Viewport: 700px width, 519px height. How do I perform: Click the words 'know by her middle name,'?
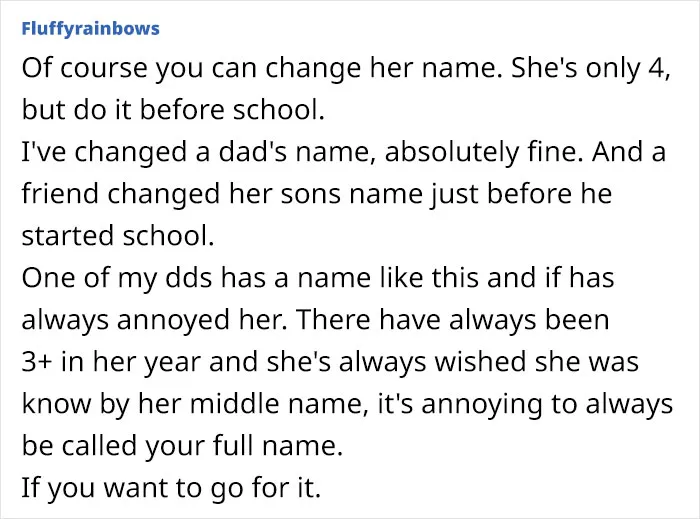195,404
